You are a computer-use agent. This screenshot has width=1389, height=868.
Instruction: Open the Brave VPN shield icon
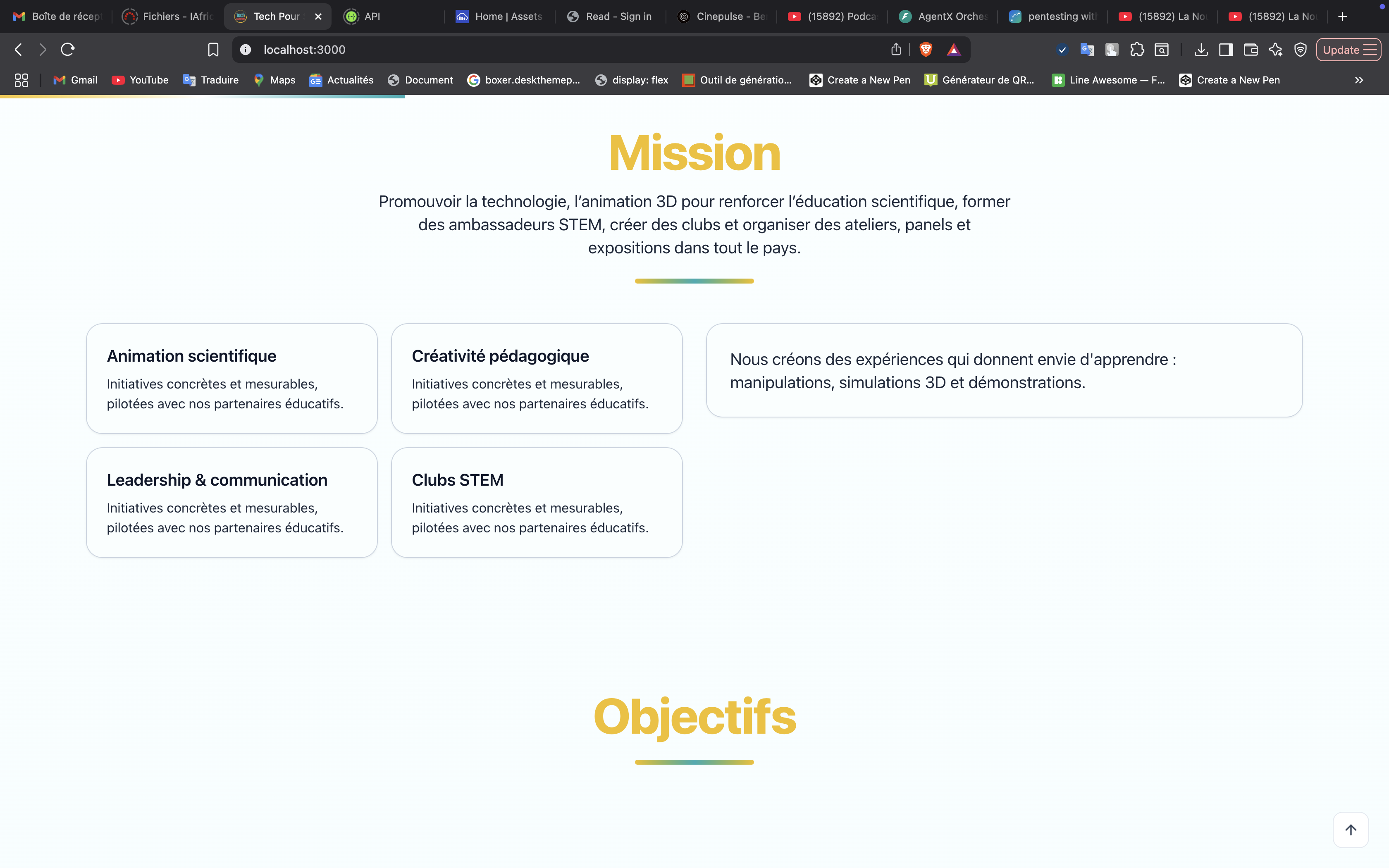1301,50
